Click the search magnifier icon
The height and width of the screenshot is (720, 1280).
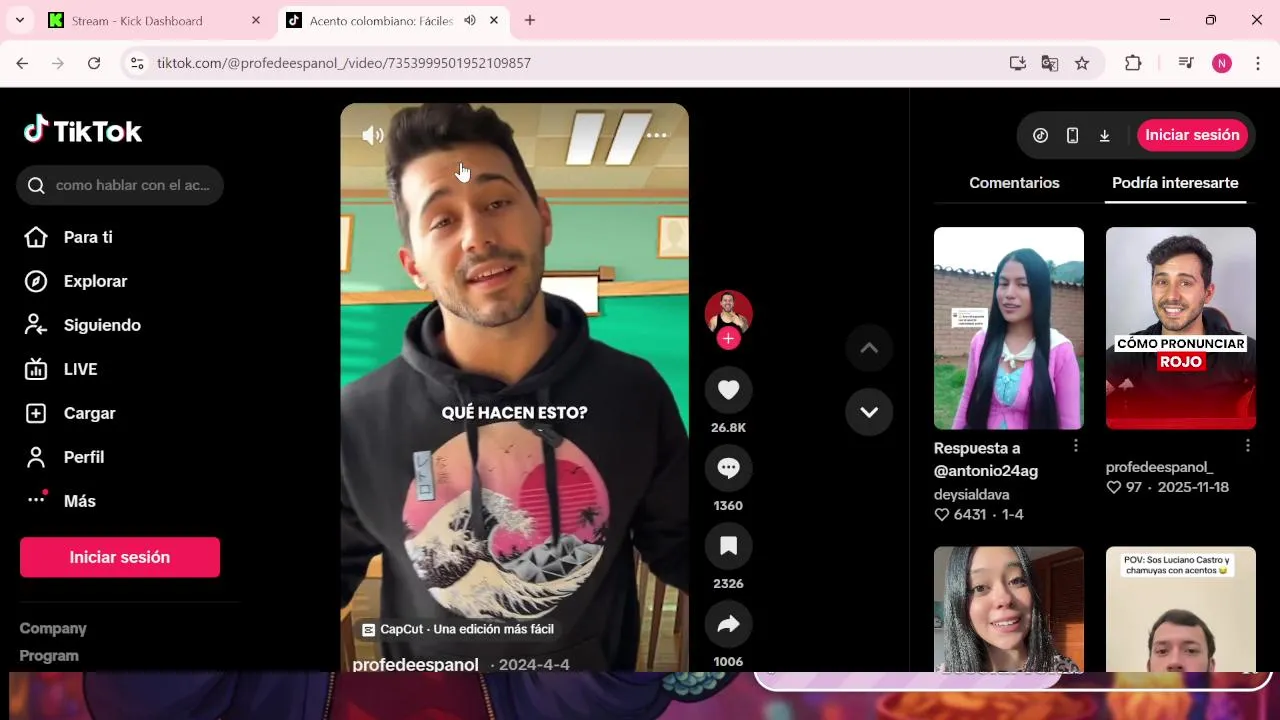(x=37, y=185)
